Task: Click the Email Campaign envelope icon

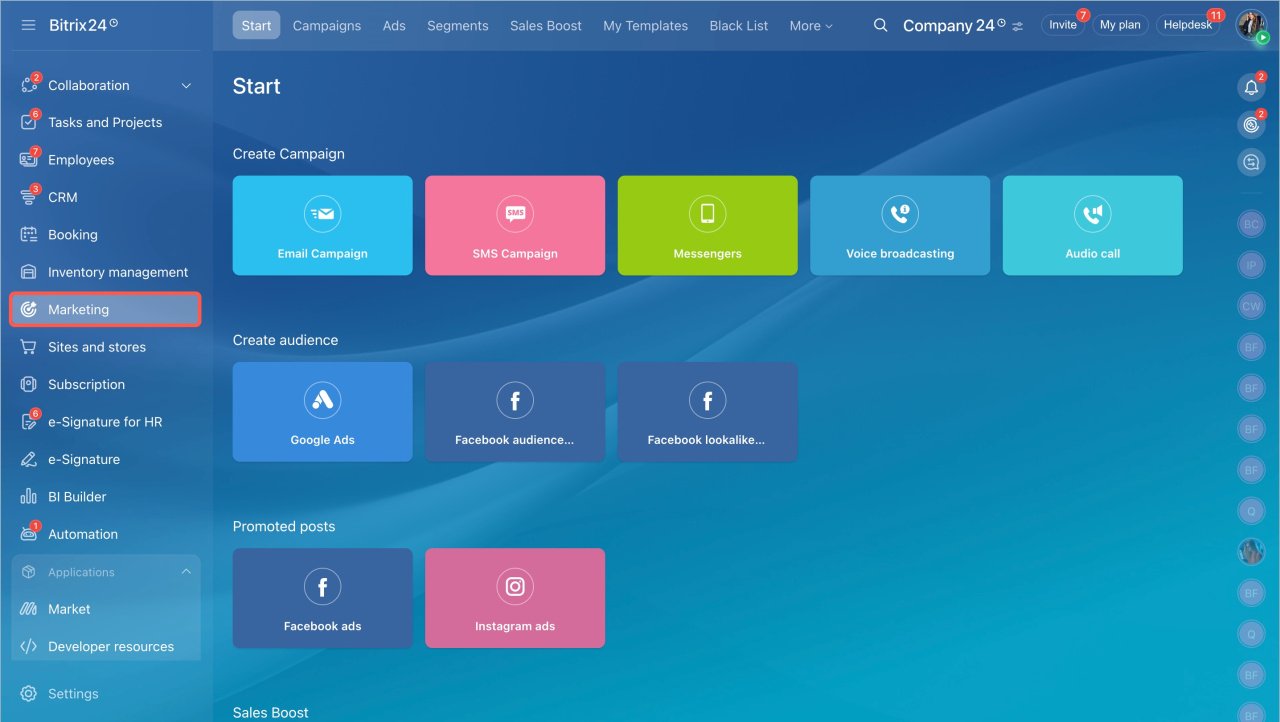Action: coord(322,214)
